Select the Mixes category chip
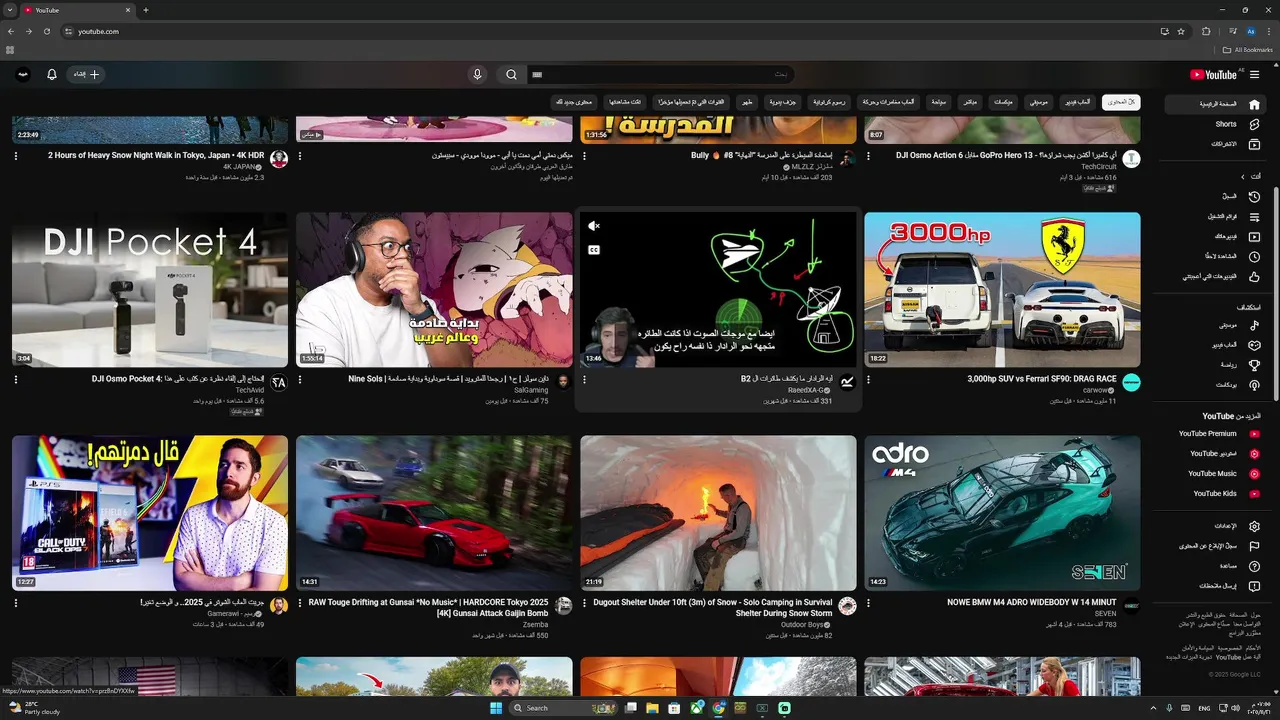Image resolution: width=1280 pixels, height=720 pixels. click(1003, 102)
